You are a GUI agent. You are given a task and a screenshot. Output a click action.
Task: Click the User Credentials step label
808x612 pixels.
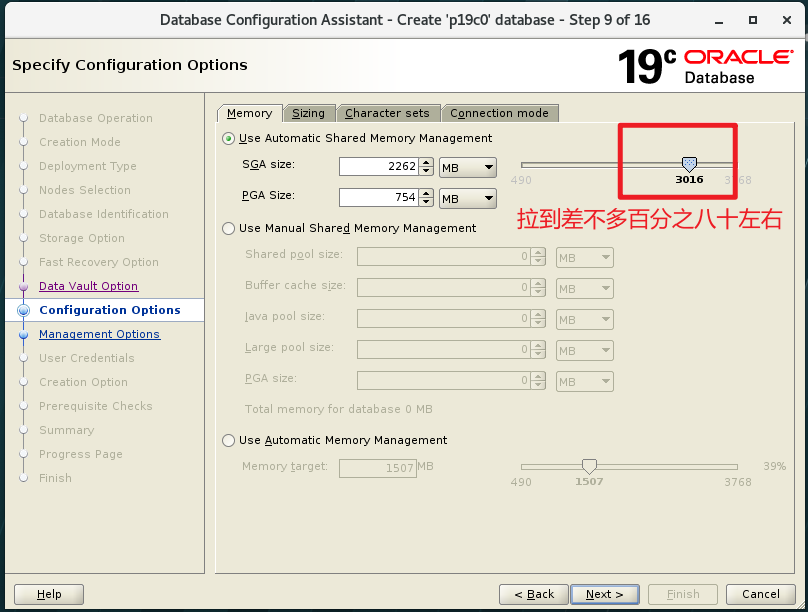pyautogui.click(x=87, y=358)
